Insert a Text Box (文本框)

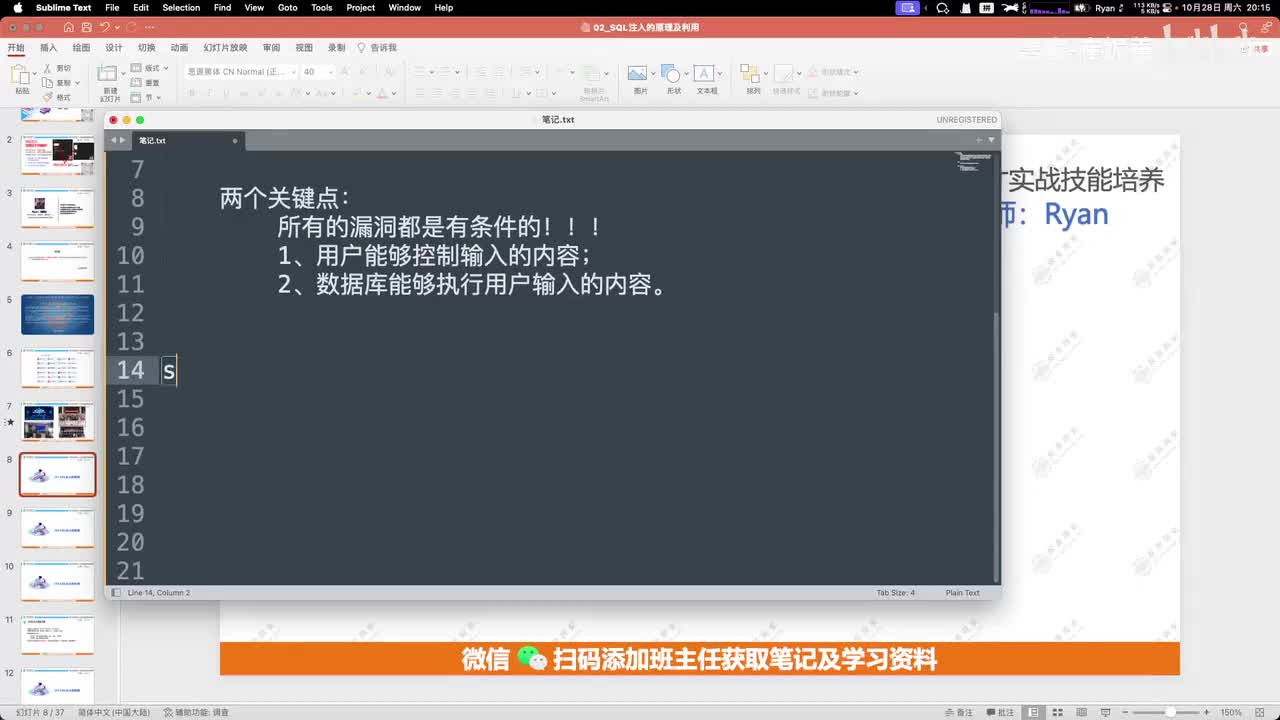point(705,73)
